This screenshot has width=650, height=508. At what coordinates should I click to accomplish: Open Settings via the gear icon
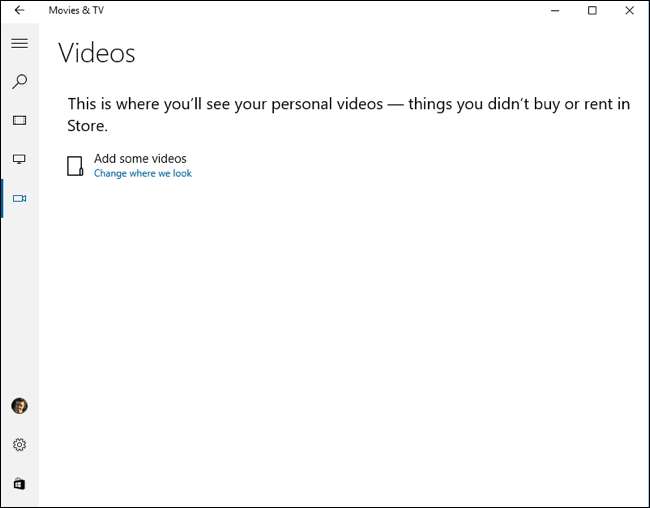[x=19, y=445]
